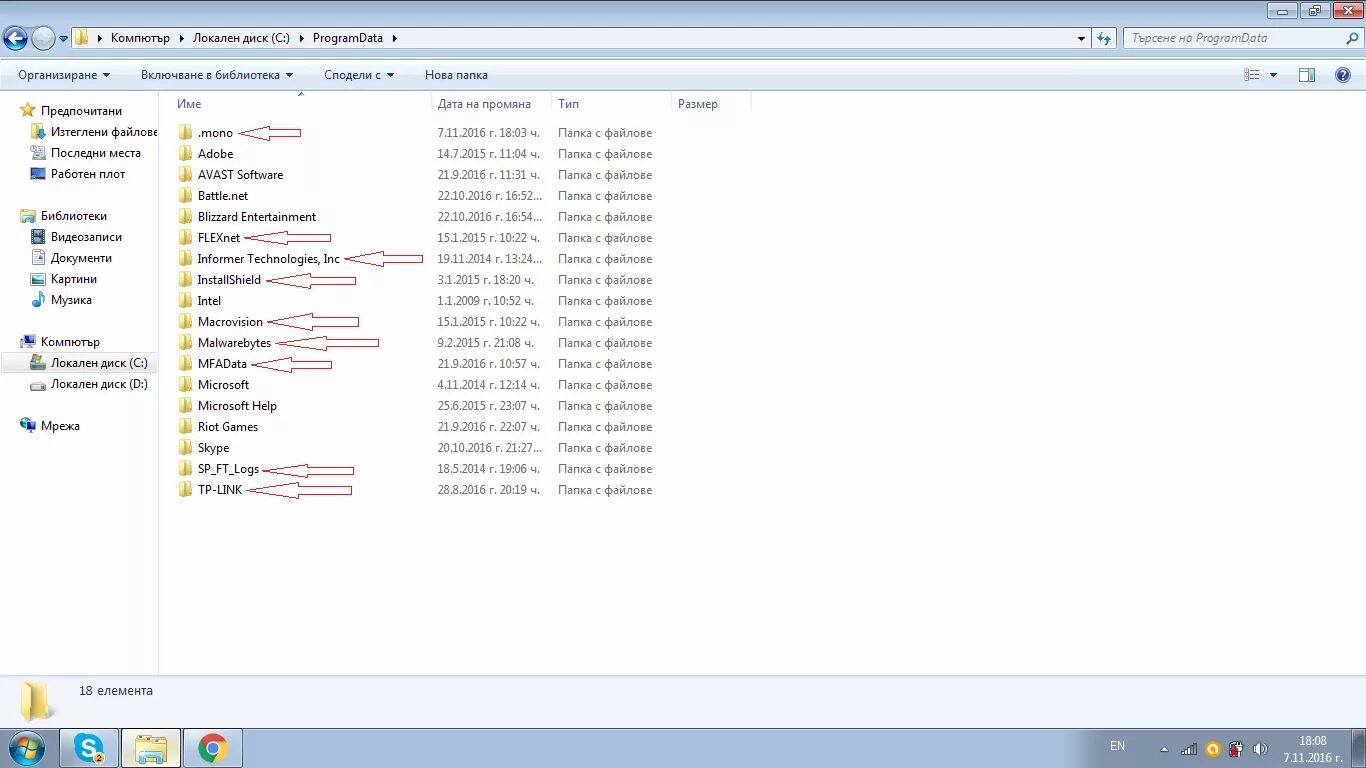Open the Видеозаписи library
Viewport: 1366px width, 768px height.
[x=86, y=237]
